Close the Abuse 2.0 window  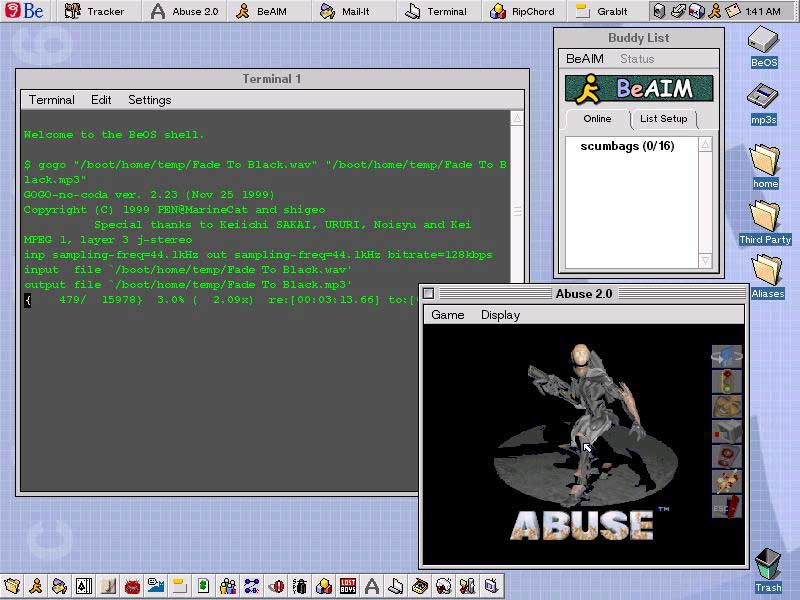[429, 293]
